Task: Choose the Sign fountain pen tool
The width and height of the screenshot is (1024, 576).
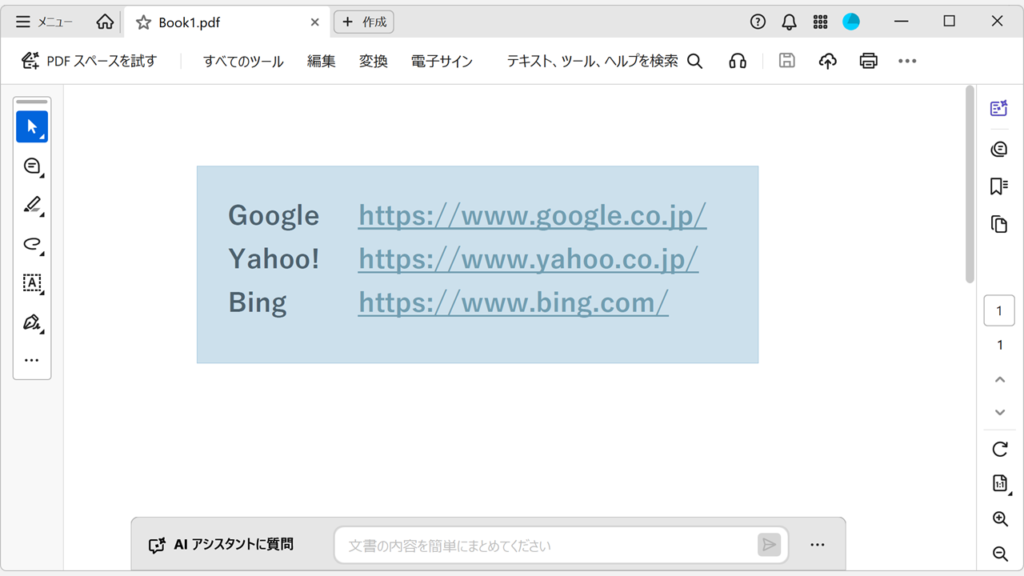Action: (x=32, y=322)
